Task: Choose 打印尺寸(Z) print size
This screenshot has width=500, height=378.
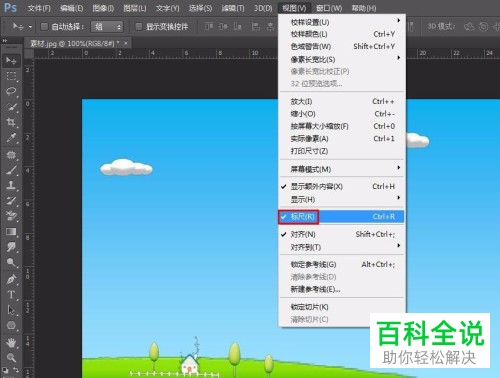Action: [342, 151]
